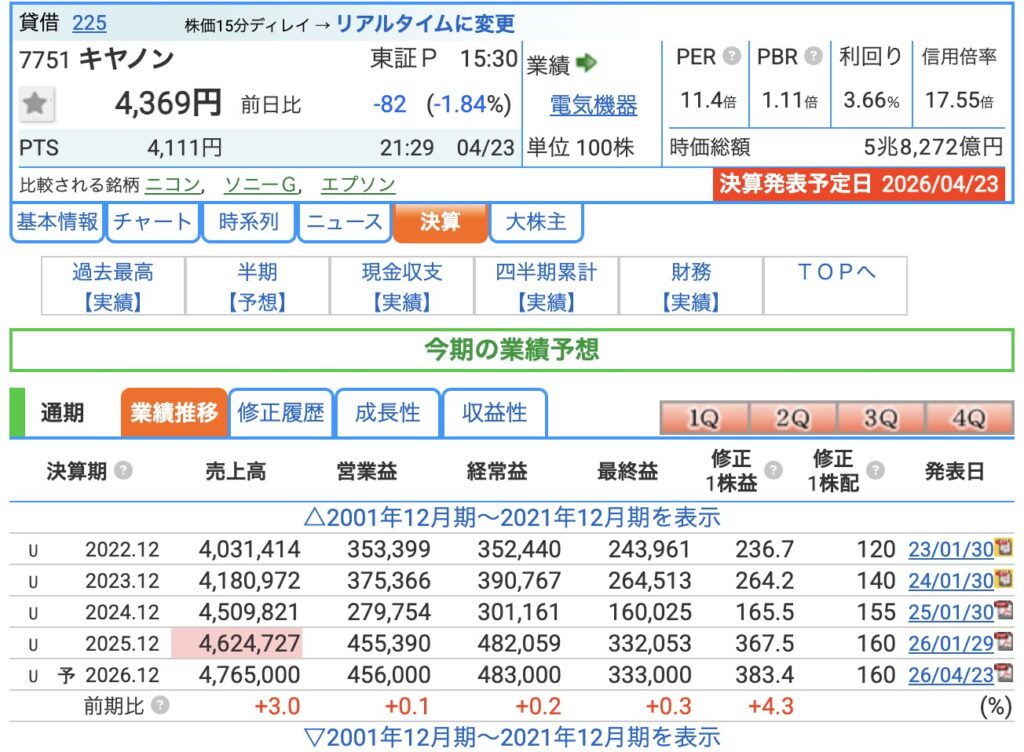Click help icon beside 決算期 column header
Image resolution: width=1024 pixels, height=752 pixels.
[x=123, y=470]
